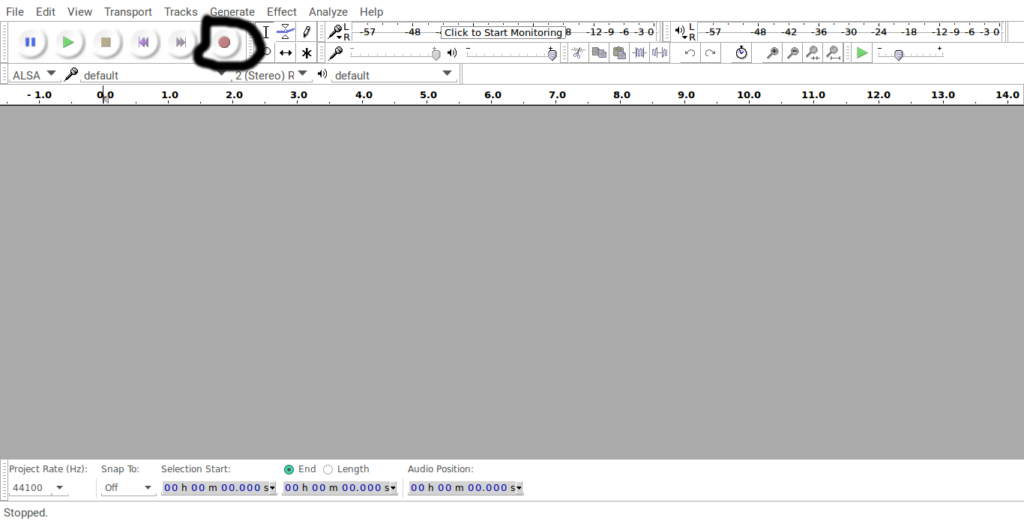Click the red Record button
This screenshot has width=1024, height=521.
(x=224, y=42)
